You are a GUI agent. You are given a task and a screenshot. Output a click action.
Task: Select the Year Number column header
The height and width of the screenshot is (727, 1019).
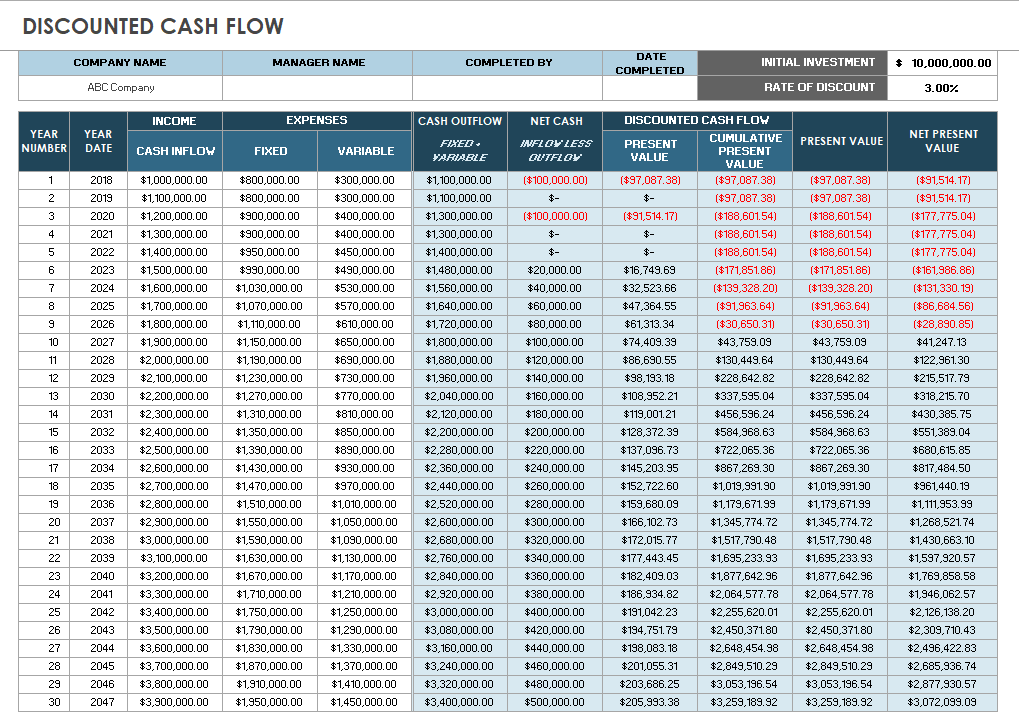coord(40,140)
